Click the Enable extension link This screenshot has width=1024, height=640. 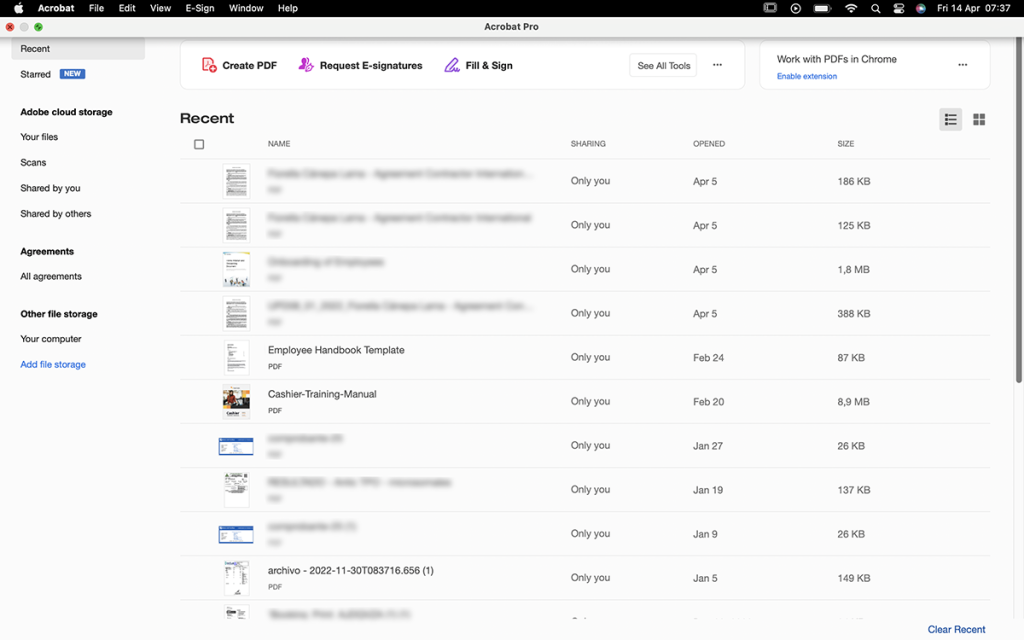pyautogui.click(x=807, y=76)
